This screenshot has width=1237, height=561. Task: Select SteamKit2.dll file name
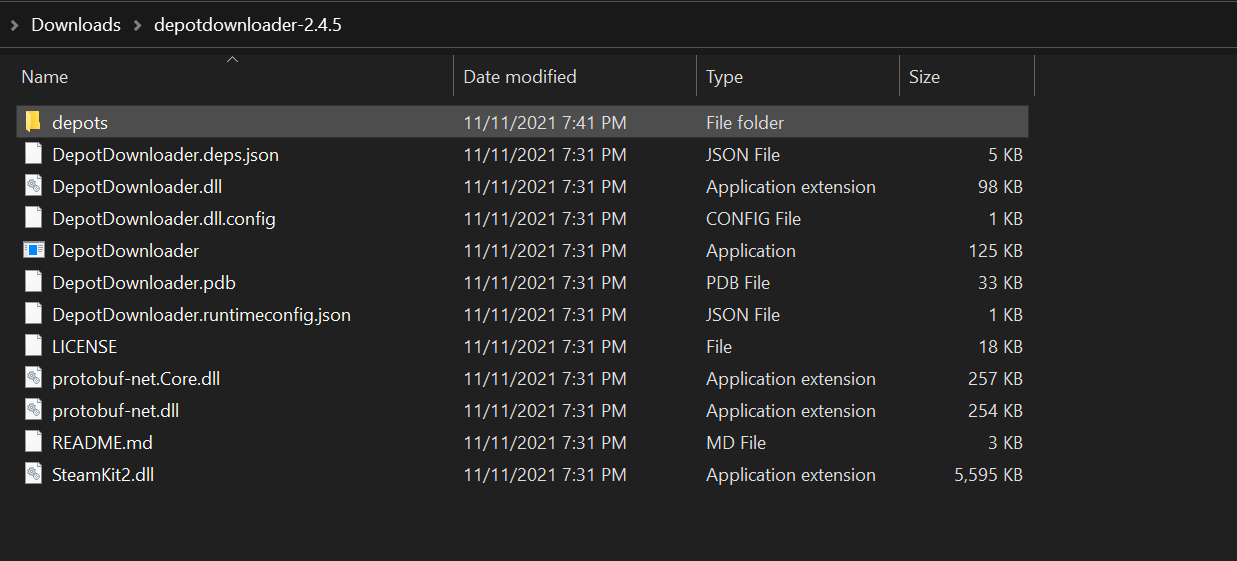tap(103, 475)
